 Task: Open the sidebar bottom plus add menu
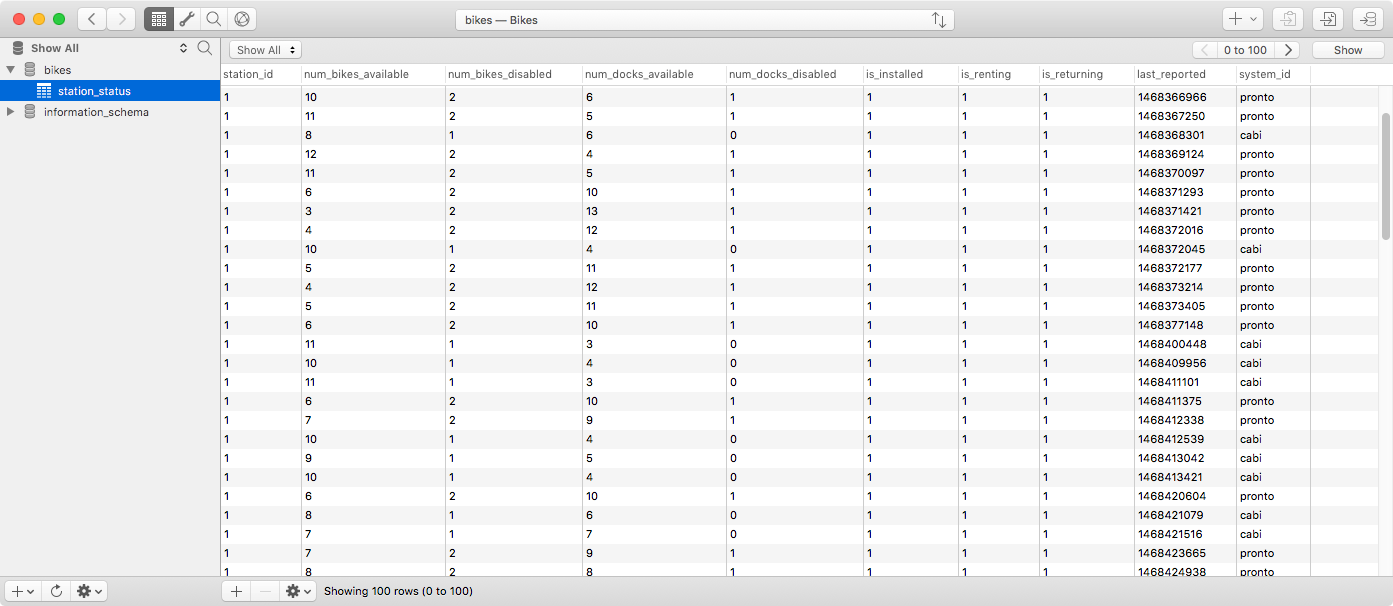[23, 591]
